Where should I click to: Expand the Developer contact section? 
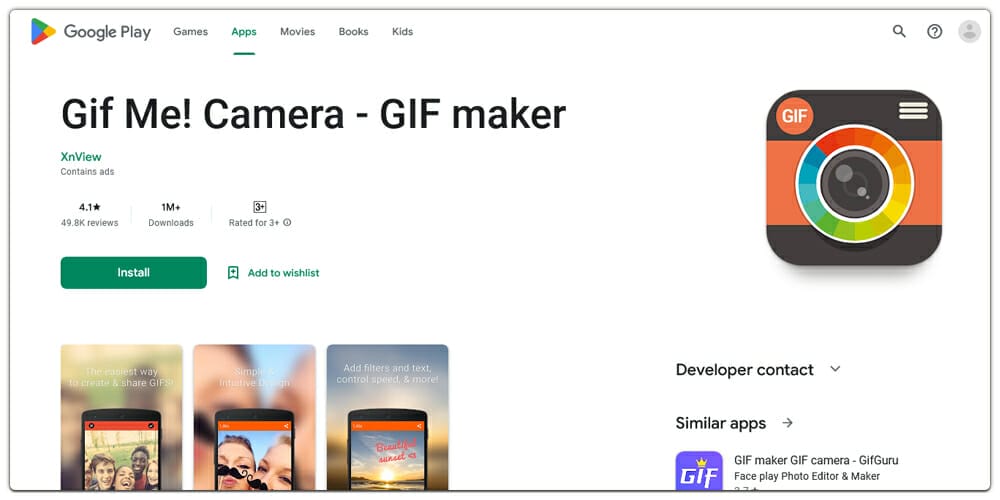(x=835, y=369)
